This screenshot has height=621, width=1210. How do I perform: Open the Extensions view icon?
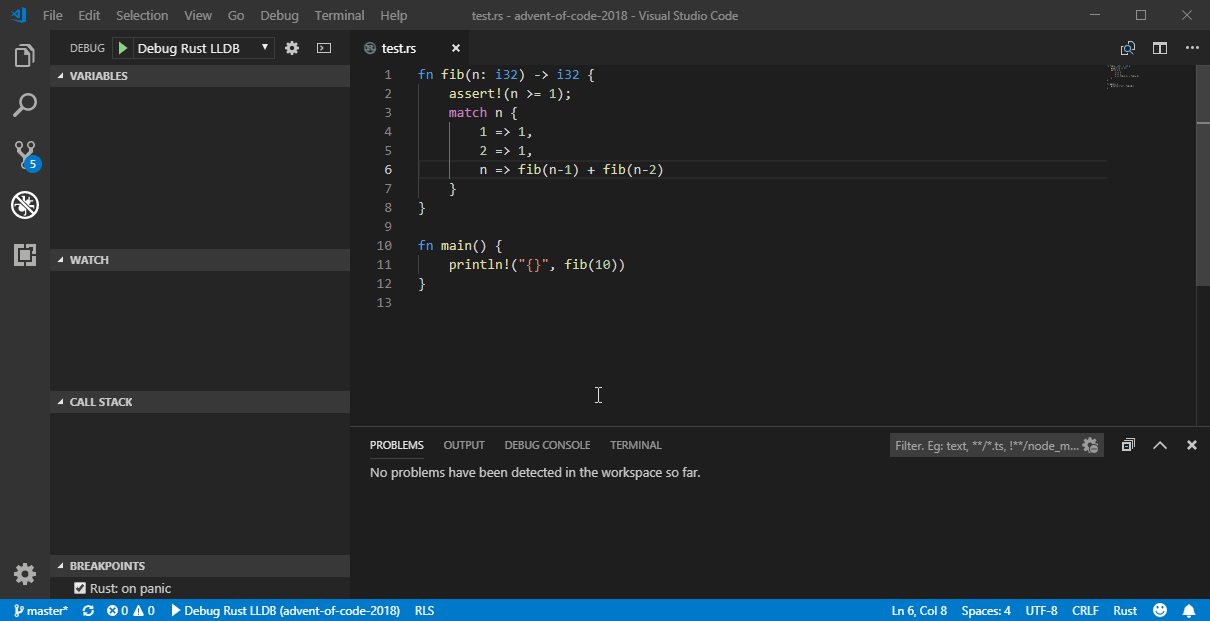25,255
